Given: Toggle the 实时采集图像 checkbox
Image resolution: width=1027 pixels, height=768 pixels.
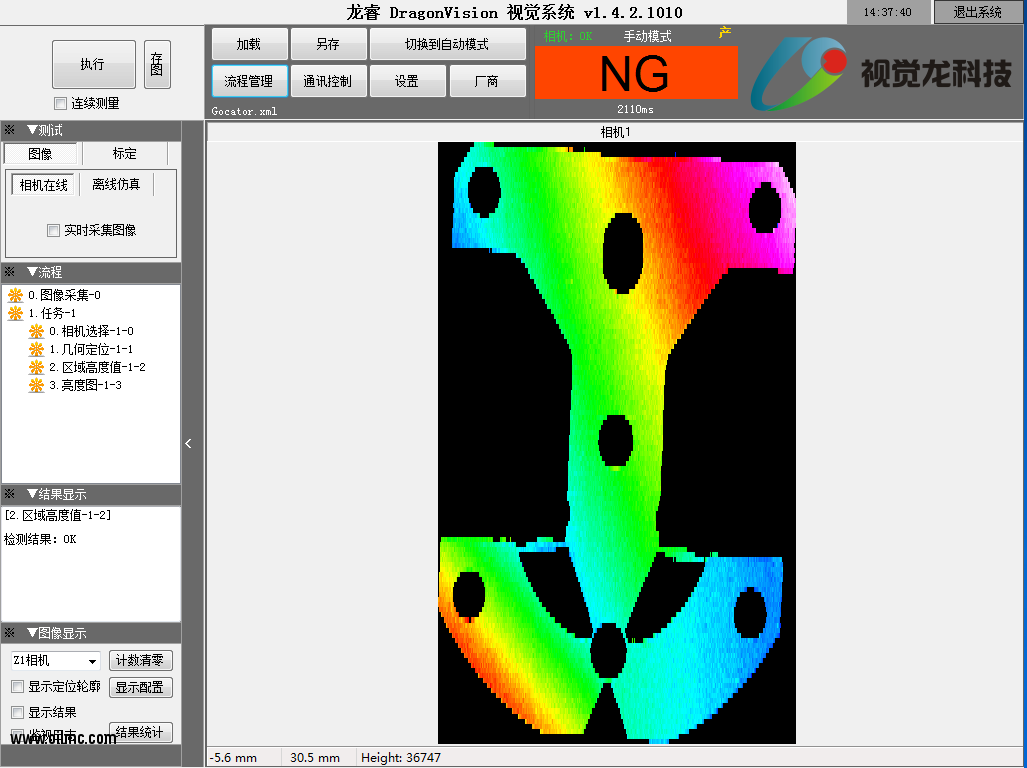Looking at the screenshot, I should tap(54, 231).
